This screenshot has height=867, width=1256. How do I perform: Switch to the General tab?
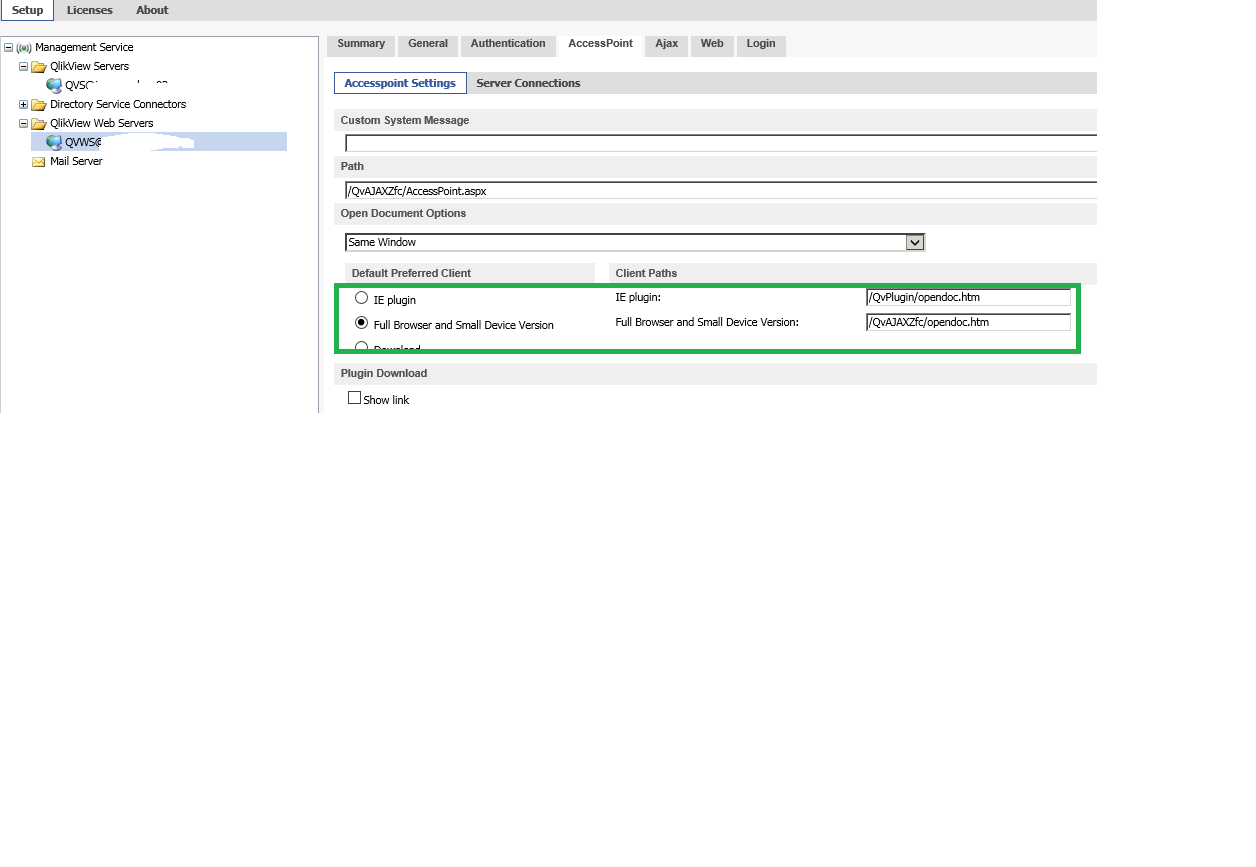point(428,44)
